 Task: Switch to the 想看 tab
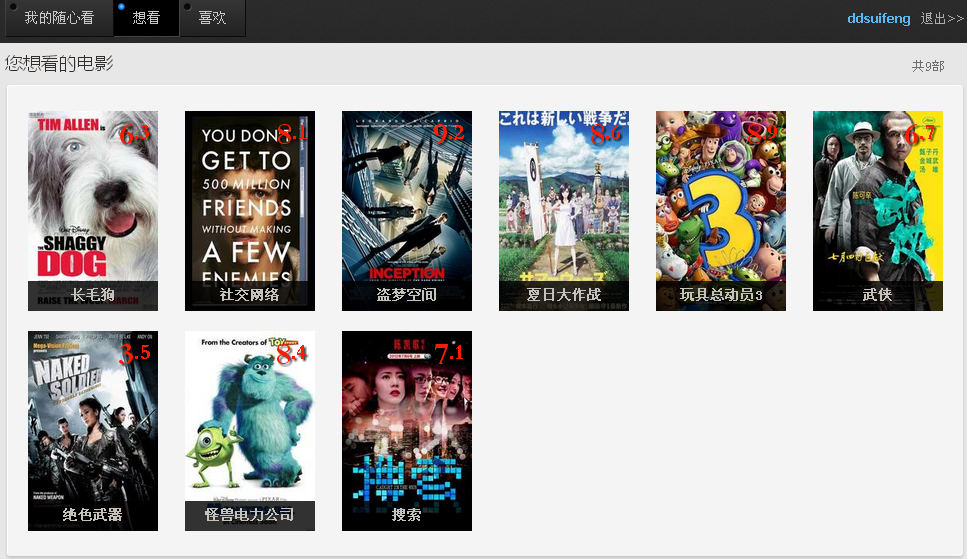point(146,18)
